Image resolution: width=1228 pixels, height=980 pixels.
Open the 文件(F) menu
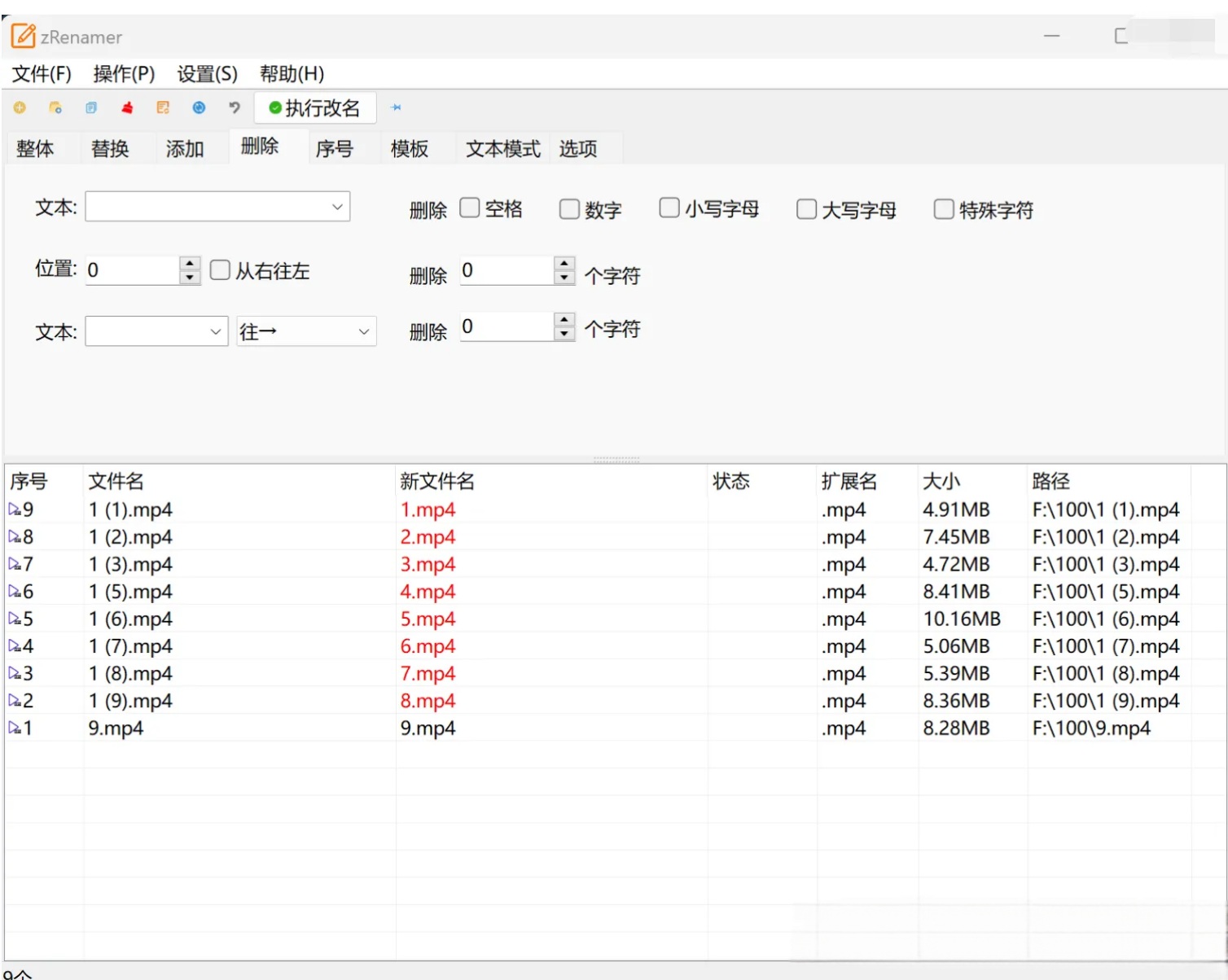coord(42,74)
